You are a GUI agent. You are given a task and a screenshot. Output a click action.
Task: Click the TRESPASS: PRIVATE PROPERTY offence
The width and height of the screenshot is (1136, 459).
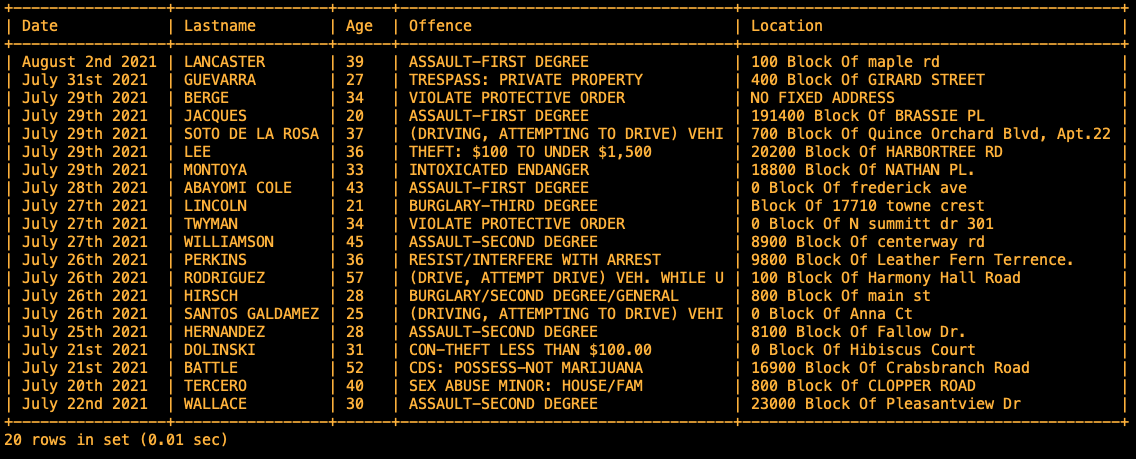click(525, 80)
